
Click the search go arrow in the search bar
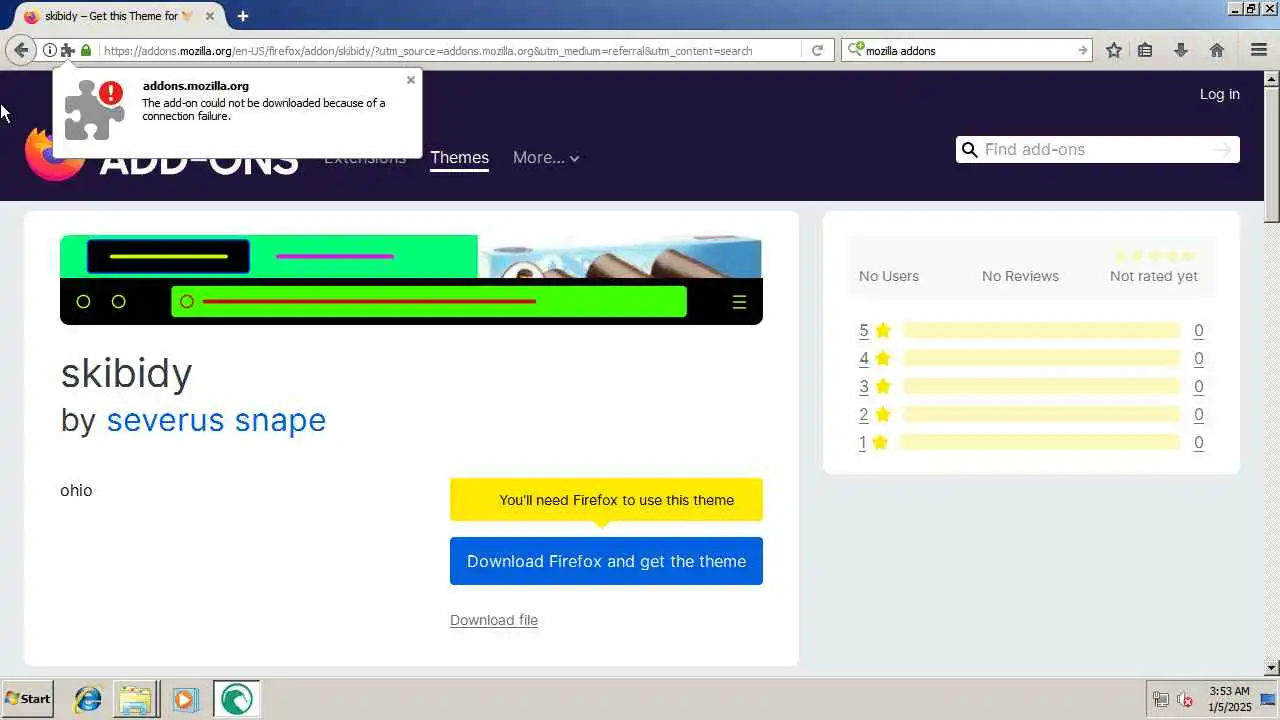[x=1082, y=50]
